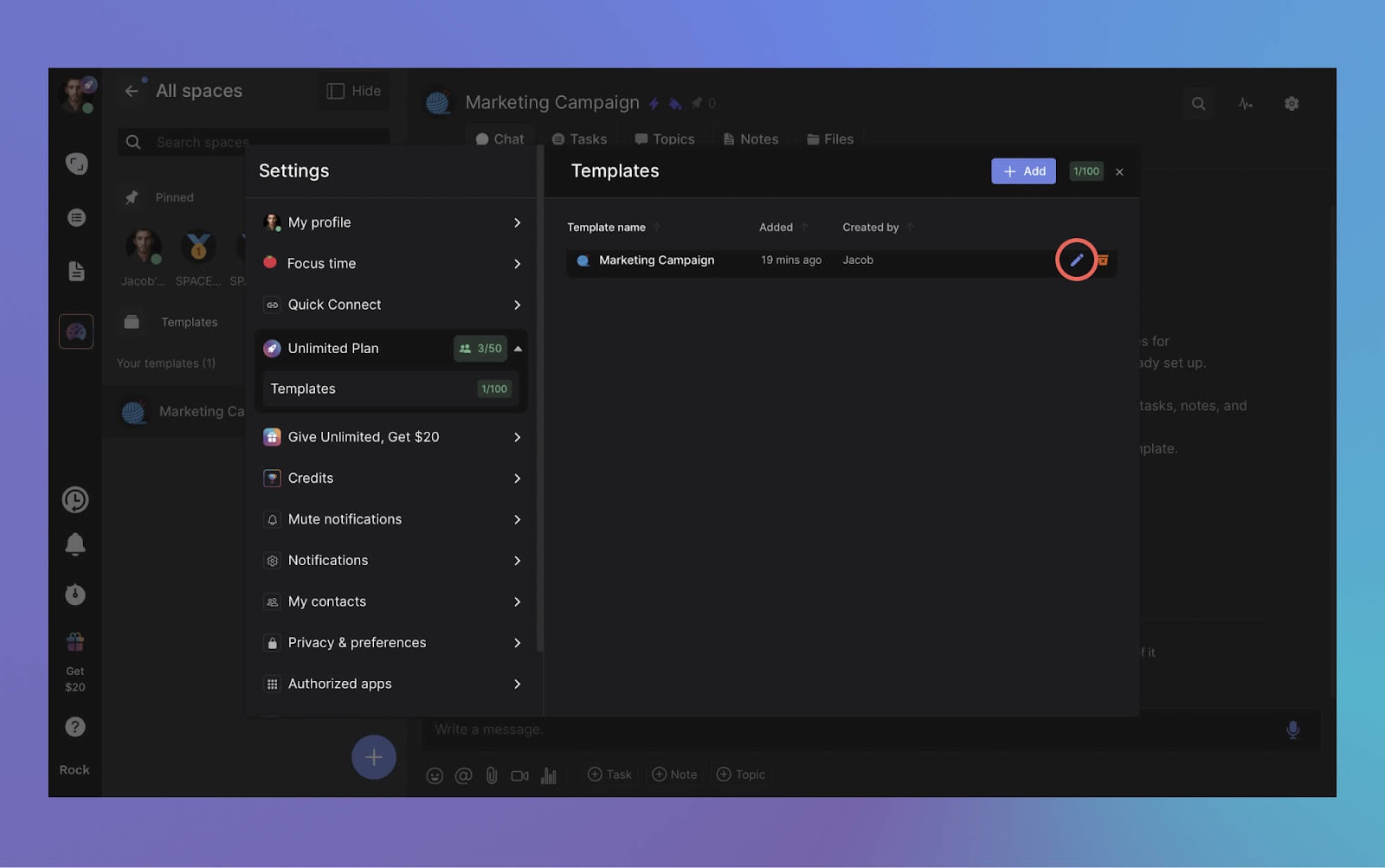Collapse the Unlimited Plan section

click(518, 349)
